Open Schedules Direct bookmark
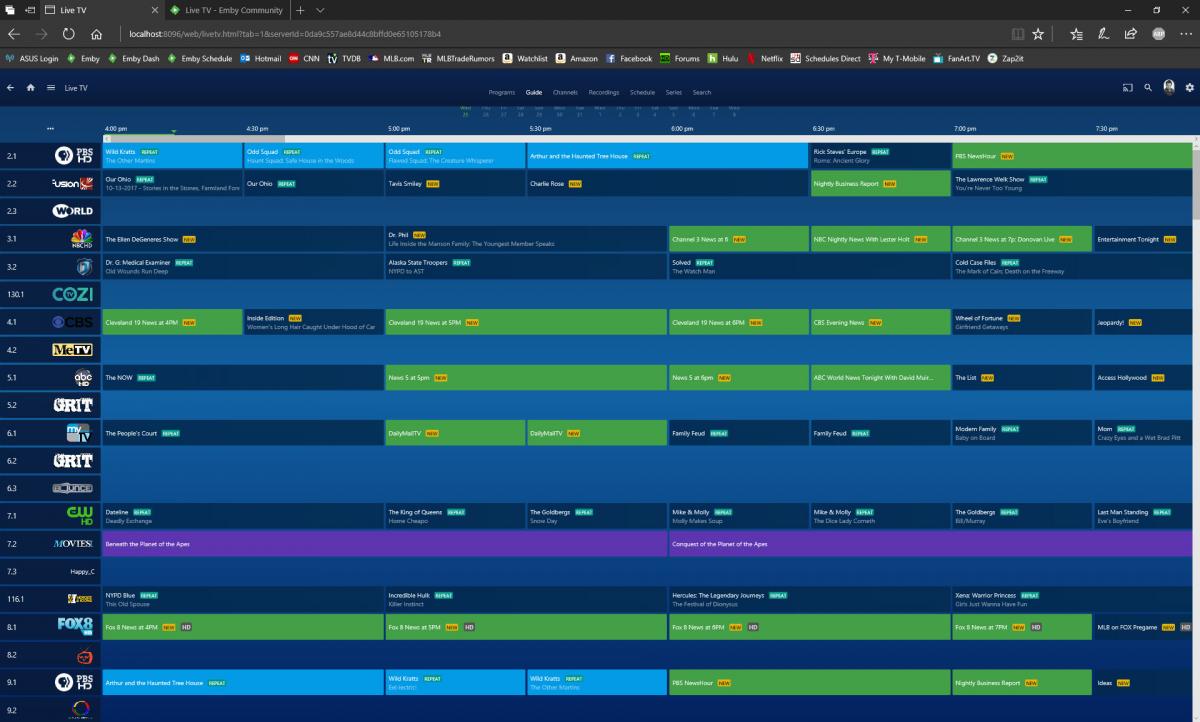The width and height of the screenshot is (1200, 722). pyautogui.click(x=825, y=59)
